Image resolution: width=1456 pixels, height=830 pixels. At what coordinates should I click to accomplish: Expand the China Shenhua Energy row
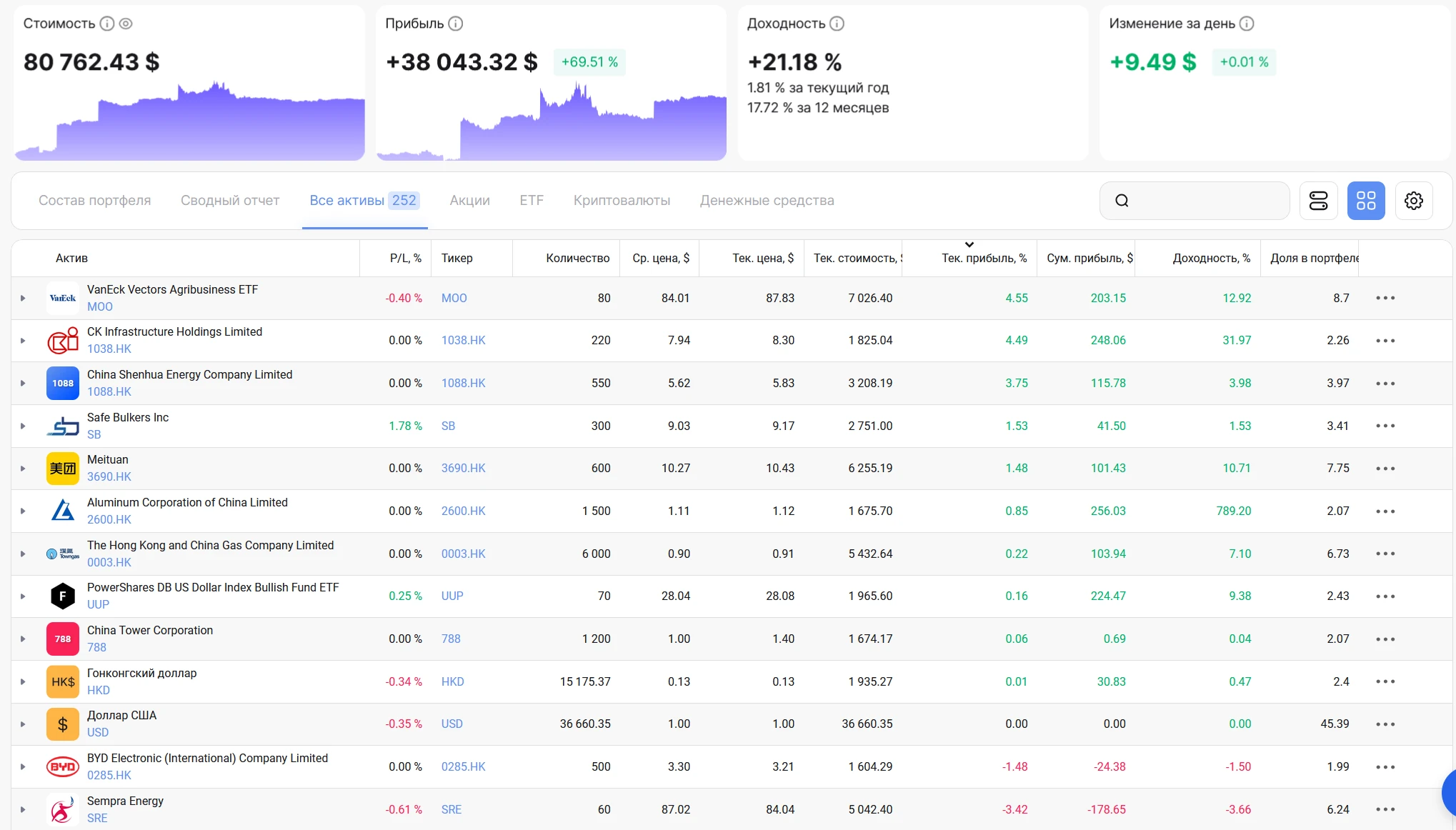pos(23,384)
